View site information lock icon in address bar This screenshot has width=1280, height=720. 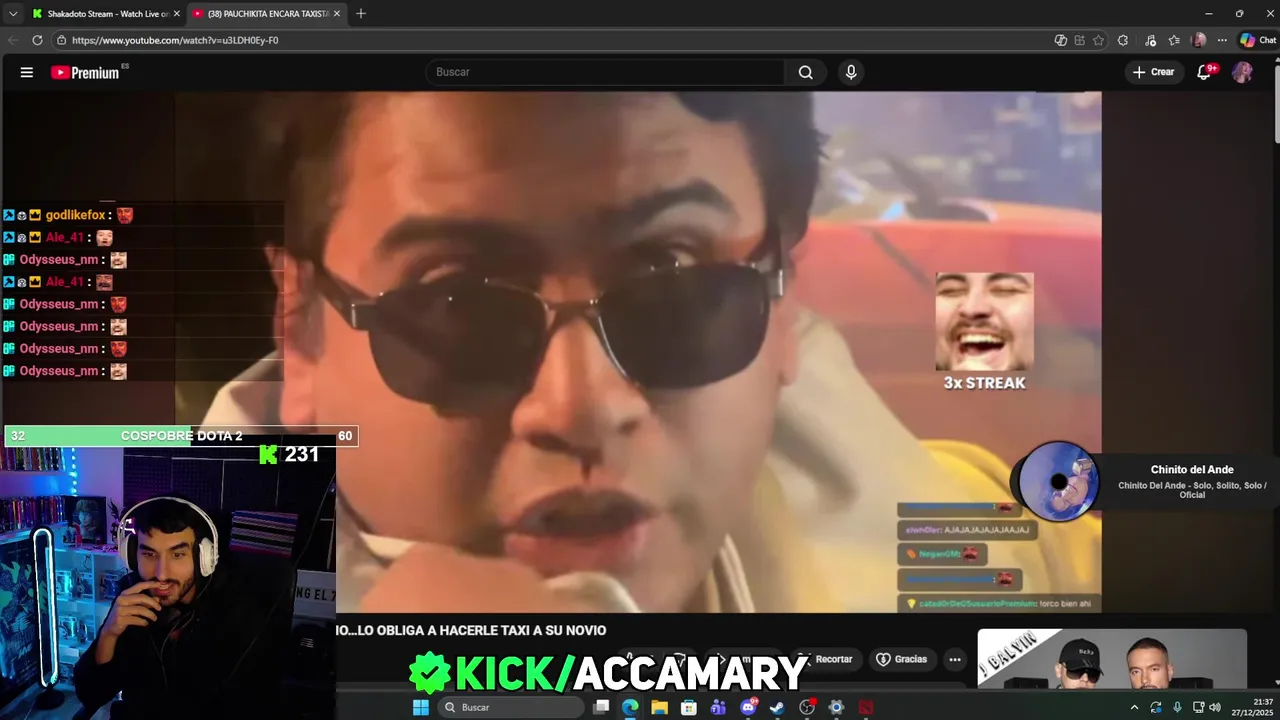(61, 40)
